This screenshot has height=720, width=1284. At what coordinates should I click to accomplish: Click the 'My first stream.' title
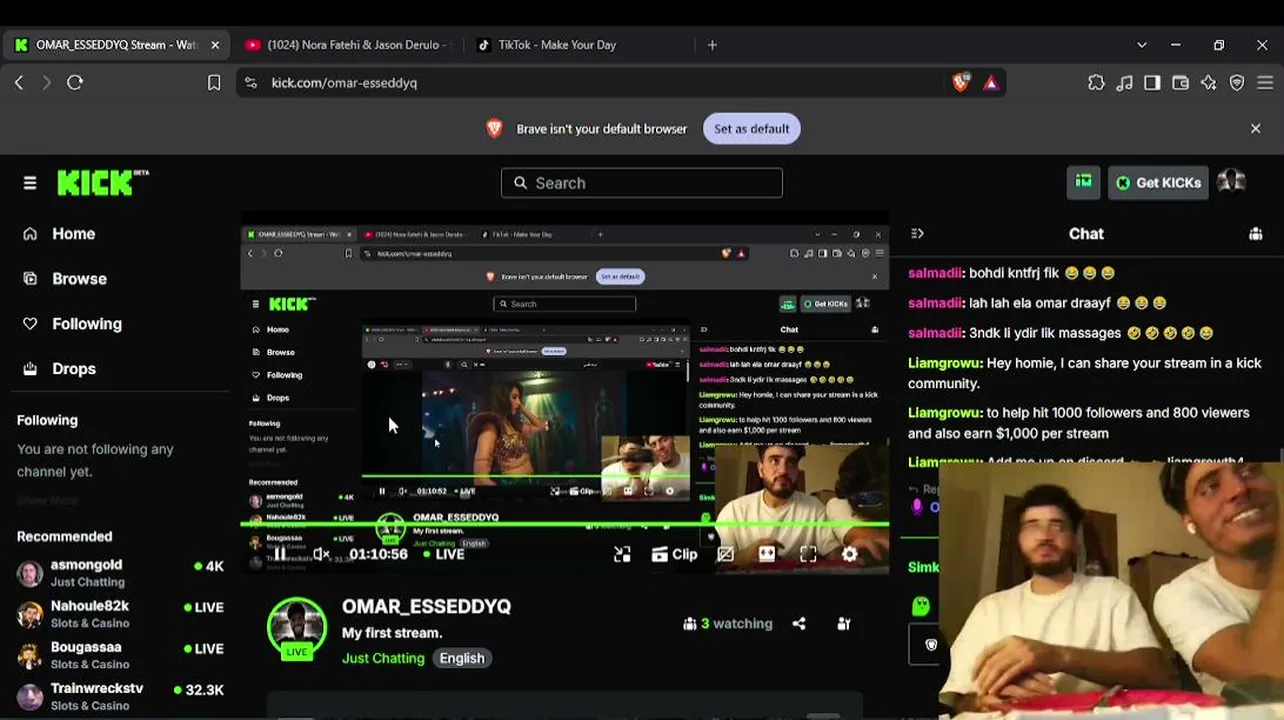[x=392, y=633]
